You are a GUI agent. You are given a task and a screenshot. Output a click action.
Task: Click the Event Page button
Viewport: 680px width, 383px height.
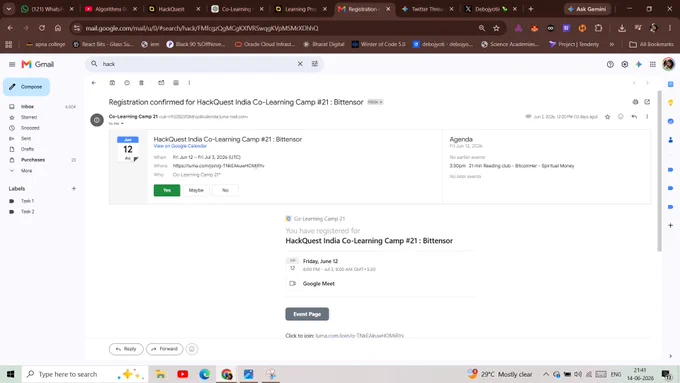[x=307, y=314]
